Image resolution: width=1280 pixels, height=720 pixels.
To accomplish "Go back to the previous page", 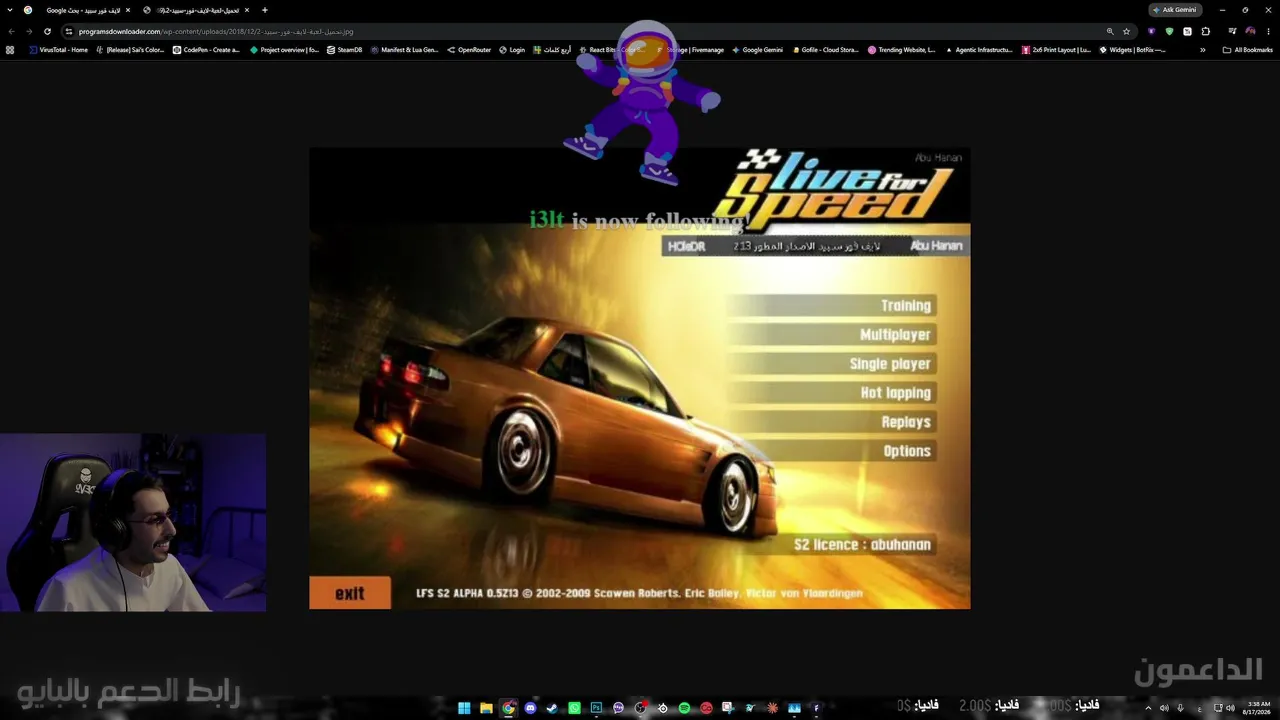I will point(11,31).
